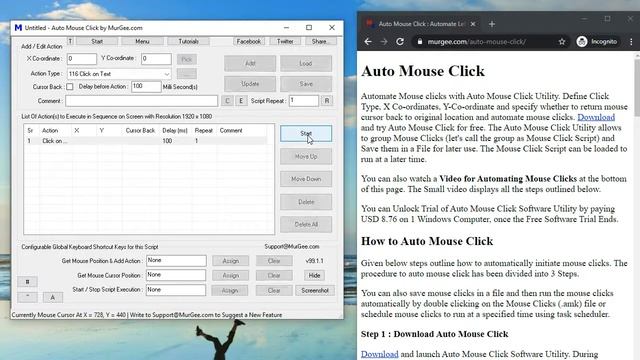Open the Menu button in Auto Mouse Click
This screenshot has width=640, height=360.
pos(142,41)
